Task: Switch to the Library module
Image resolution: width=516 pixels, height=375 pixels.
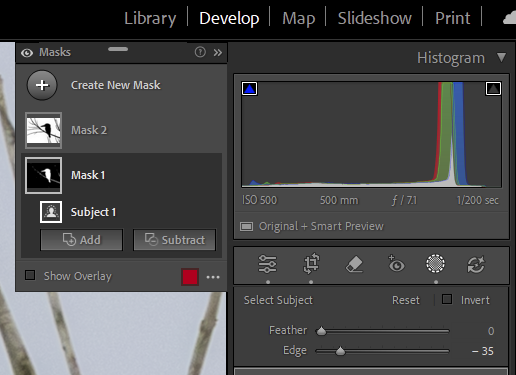Action: (x=150, y=18)
